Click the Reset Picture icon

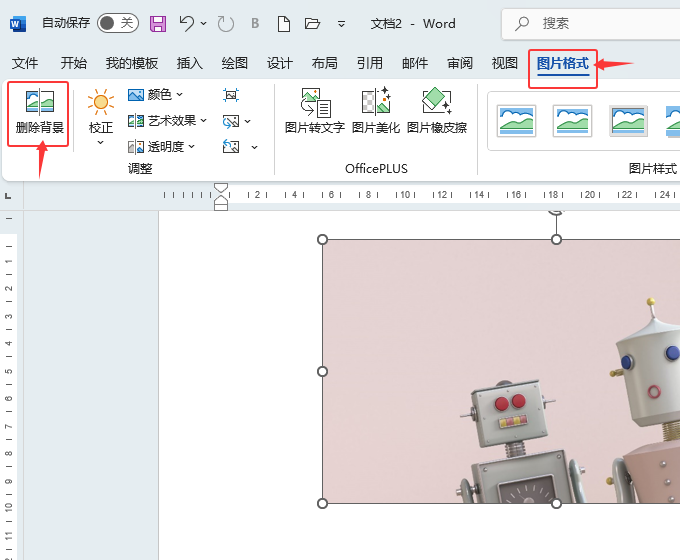(232, 147)
